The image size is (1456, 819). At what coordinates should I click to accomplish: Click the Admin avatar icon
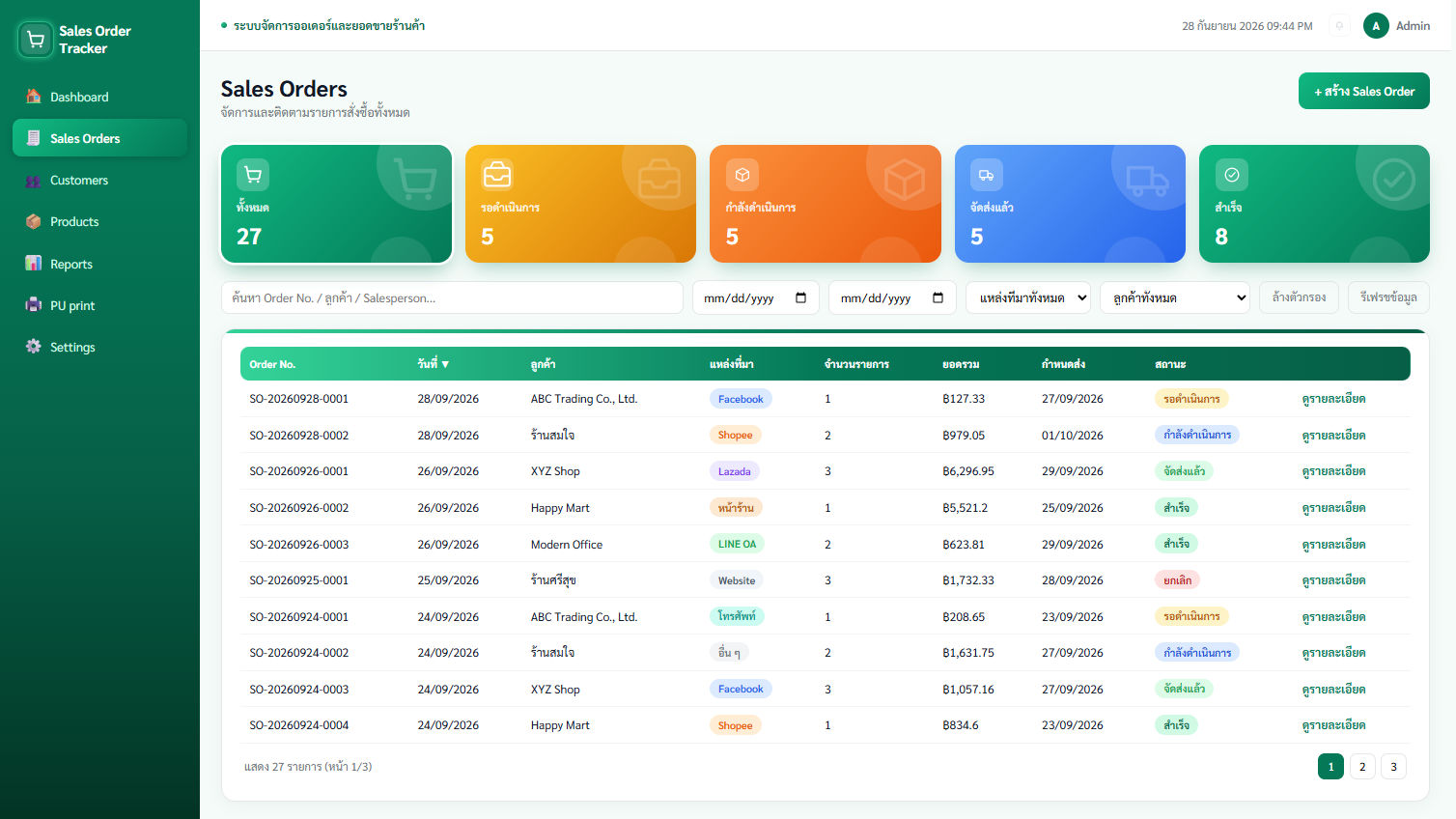click(x=1376, y=26)
